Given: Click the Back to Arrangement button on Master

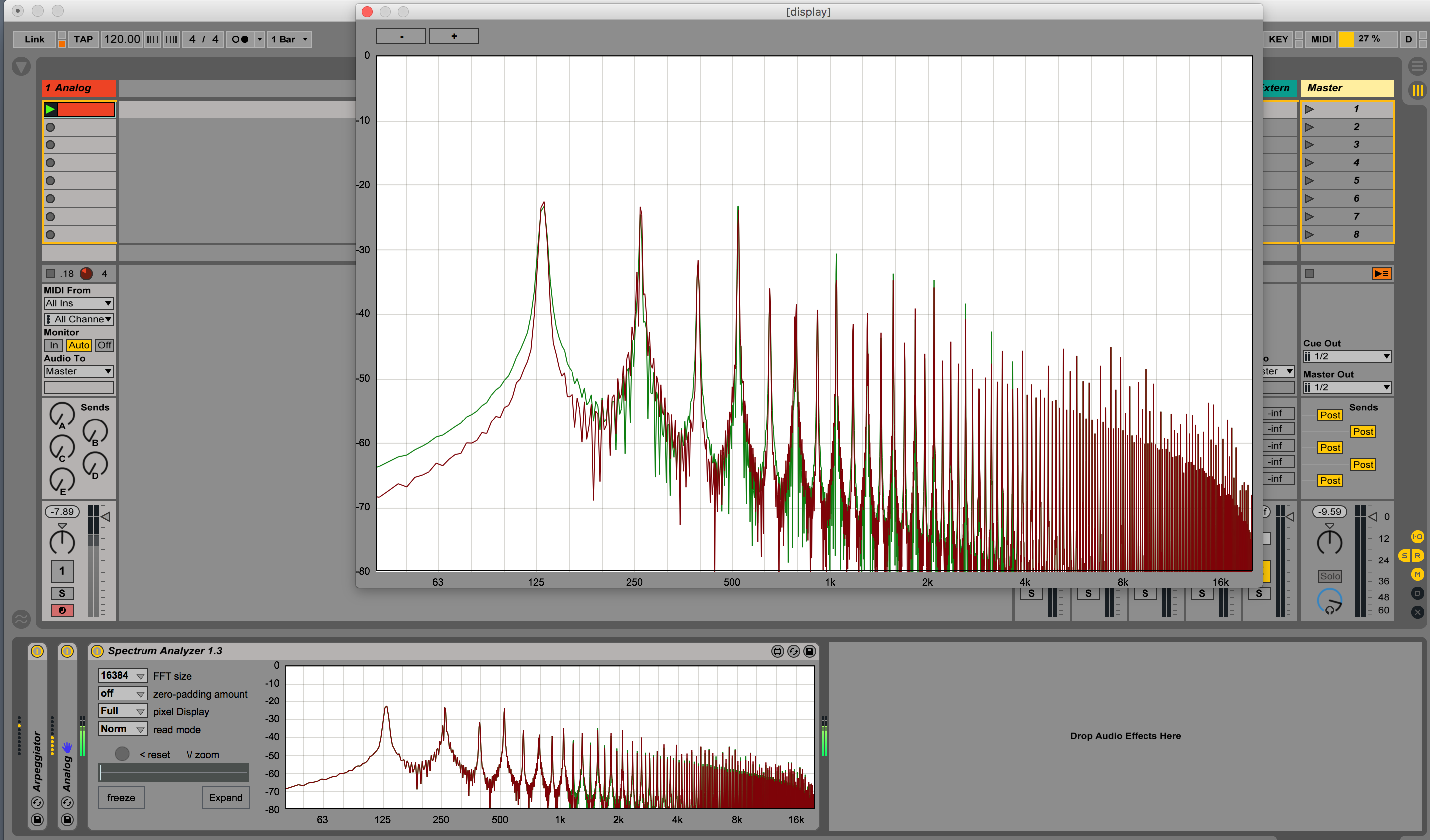Looking at the screenshot, I should tap(1381, 274).
